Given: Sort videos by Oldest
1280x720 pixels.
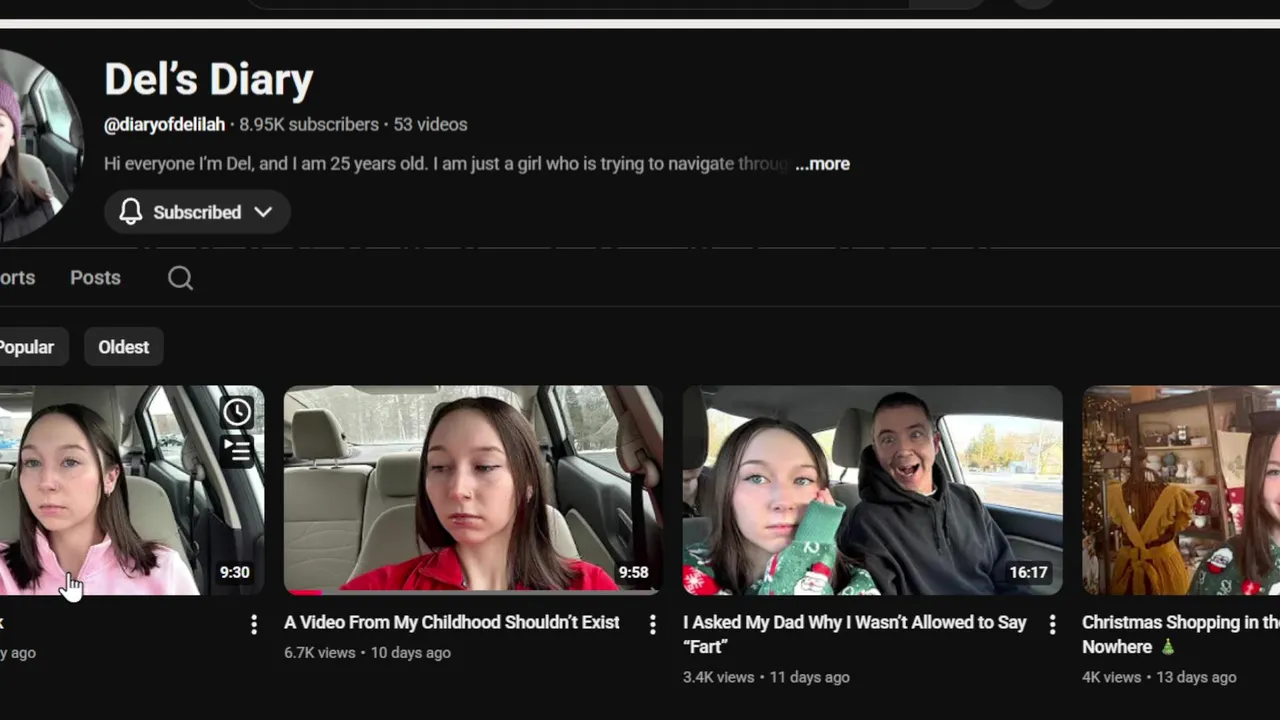Looking at the screenshot, I should (123, 347).
